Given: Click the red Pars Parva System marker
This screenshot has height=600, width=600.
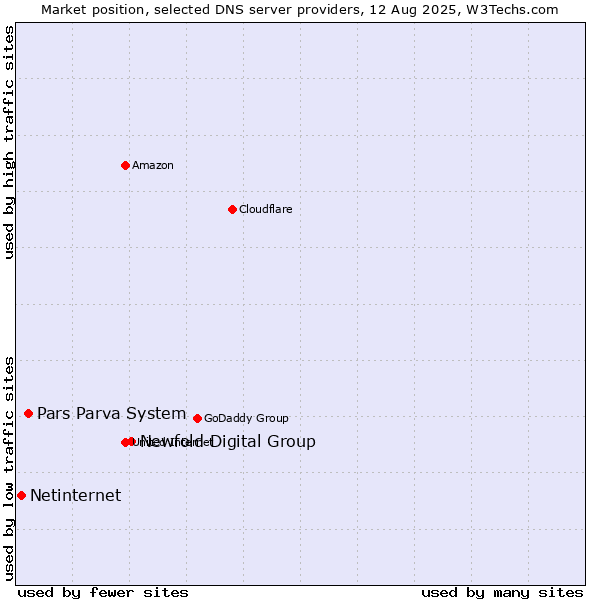Looking at the screenshot, I should (x=28, y=413).
